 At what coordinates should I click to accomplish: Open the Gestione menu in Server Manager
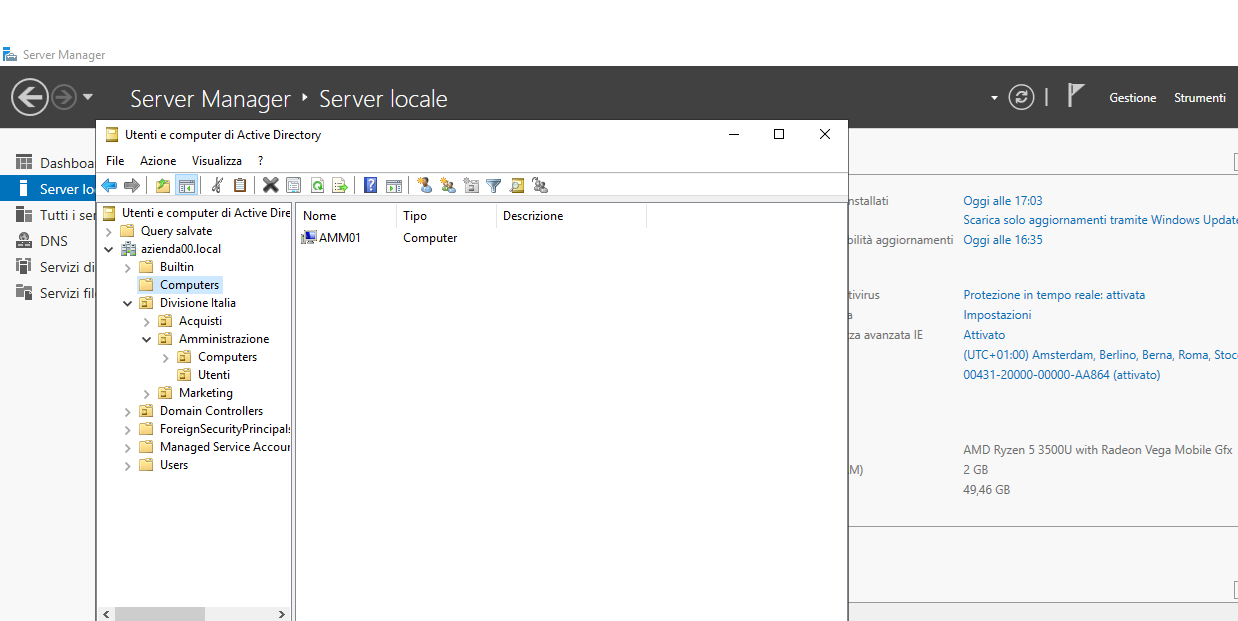tap(1133, 97)
